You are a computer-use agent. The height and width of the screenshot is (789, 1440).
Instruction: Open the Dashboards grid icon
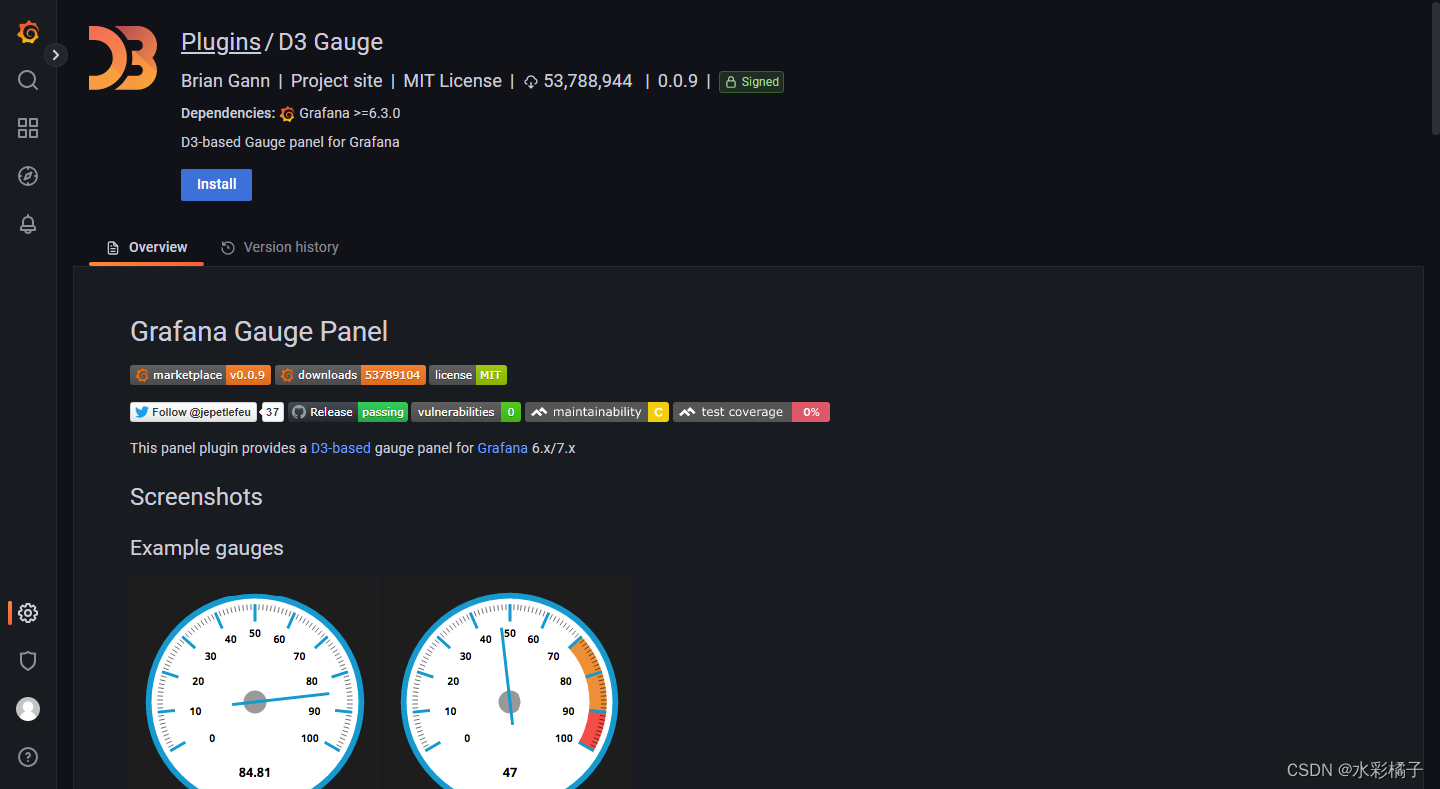[x=28, y=128]
